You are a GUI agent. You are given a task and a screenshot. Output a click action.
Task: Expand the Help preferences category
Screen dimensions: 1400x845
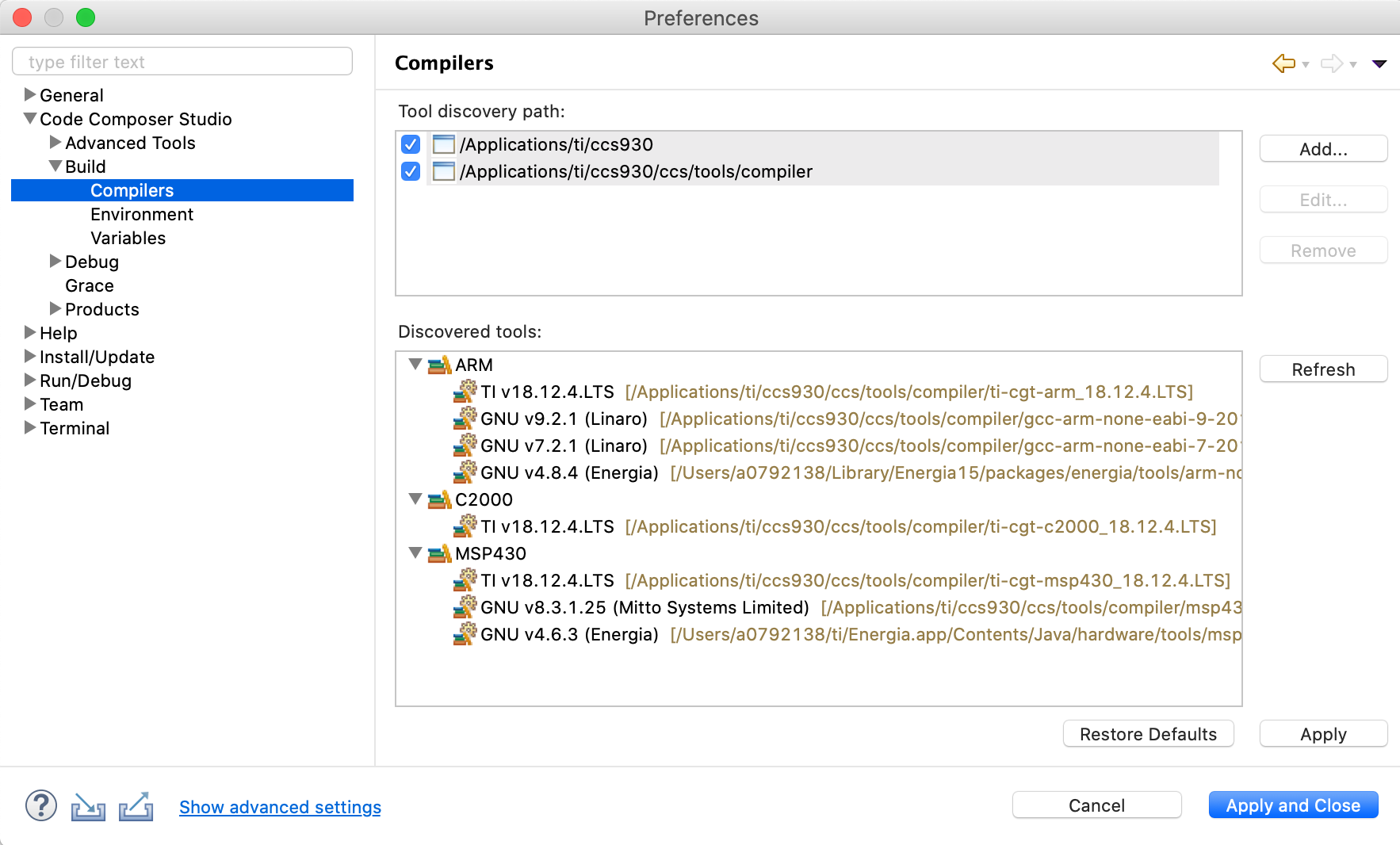tap(30, 332)
